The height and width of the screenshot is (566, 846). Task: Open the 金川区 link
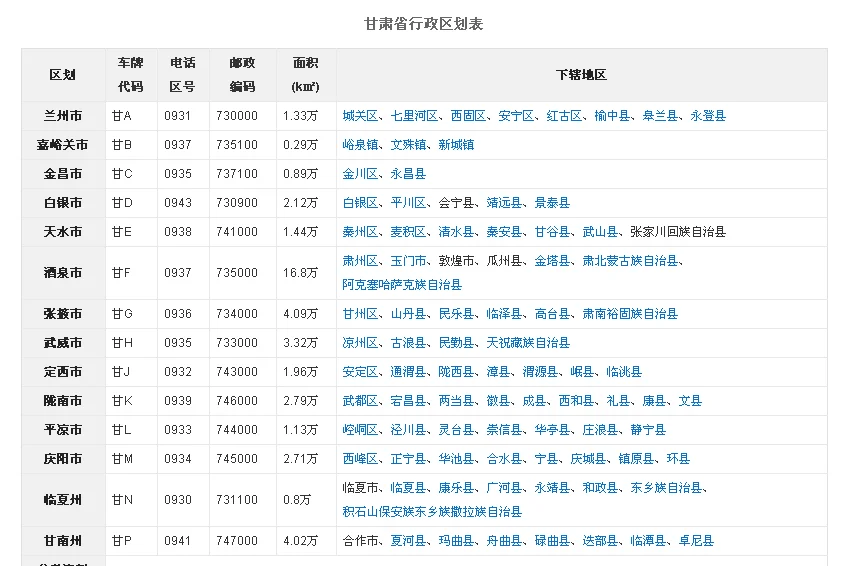360,174
